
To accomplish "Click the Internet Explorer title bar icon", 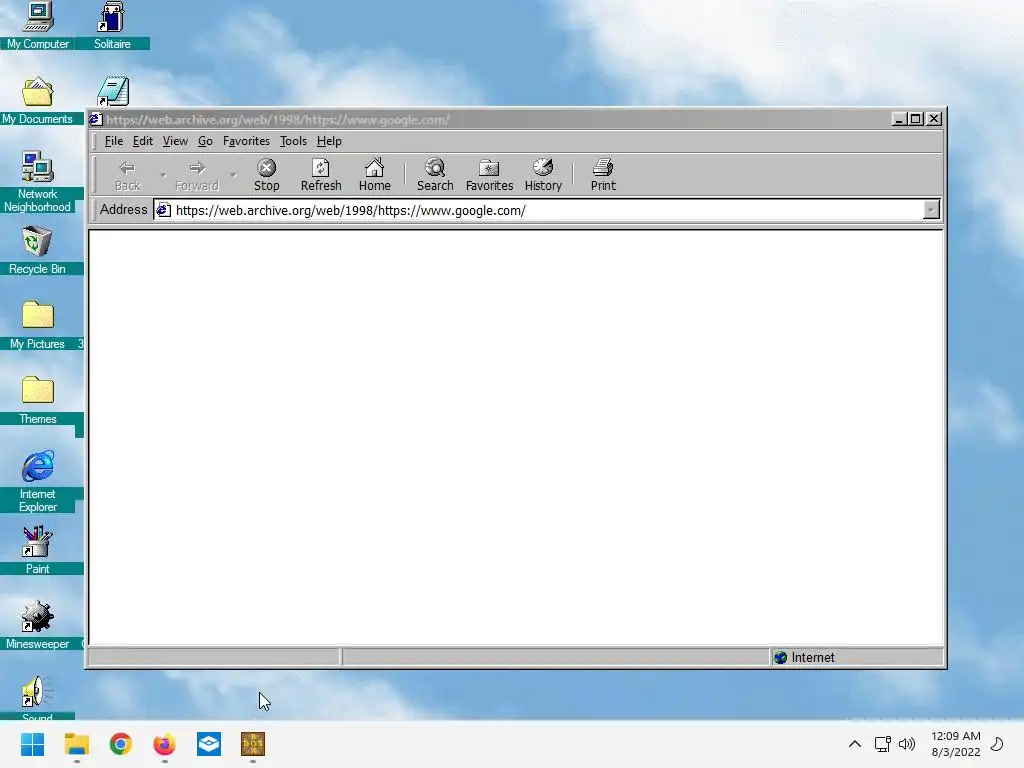I will coord(96,120).
